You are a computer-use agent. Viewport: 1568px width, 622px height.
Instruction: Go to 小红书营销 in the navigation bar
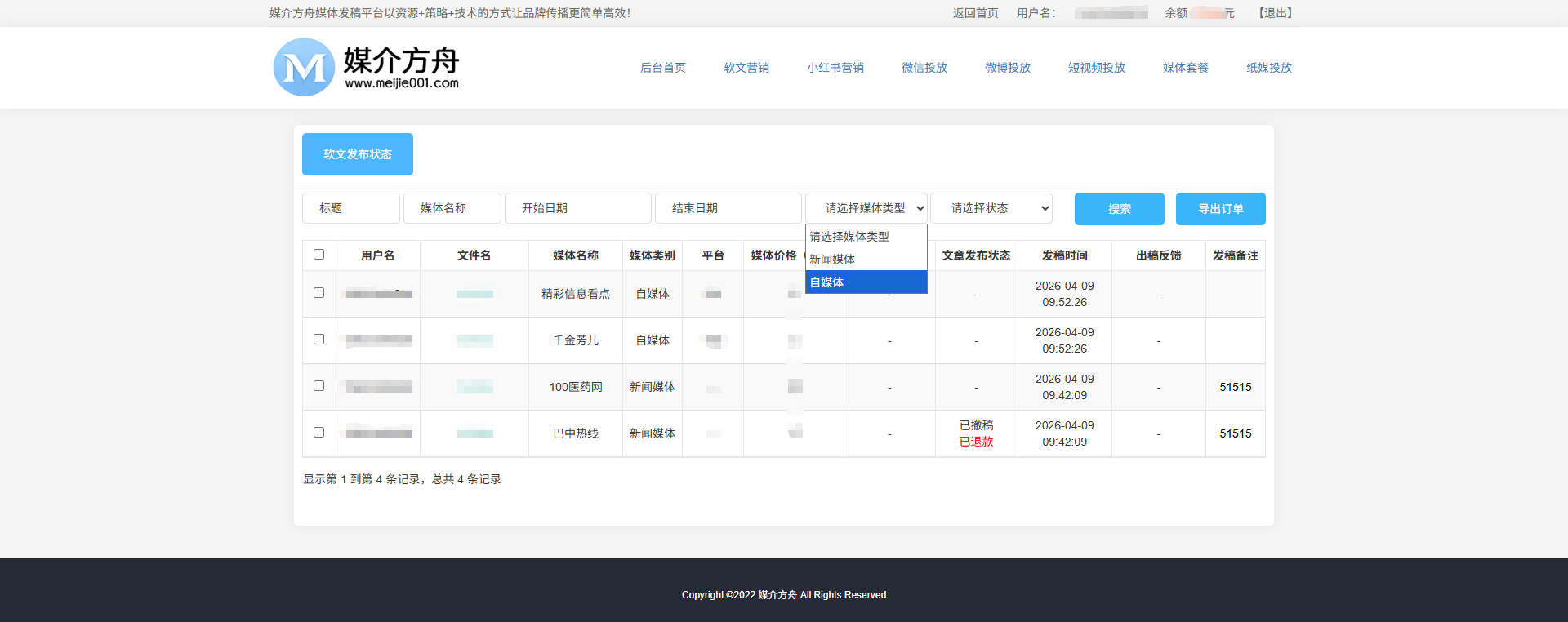(x=835, y=68)
